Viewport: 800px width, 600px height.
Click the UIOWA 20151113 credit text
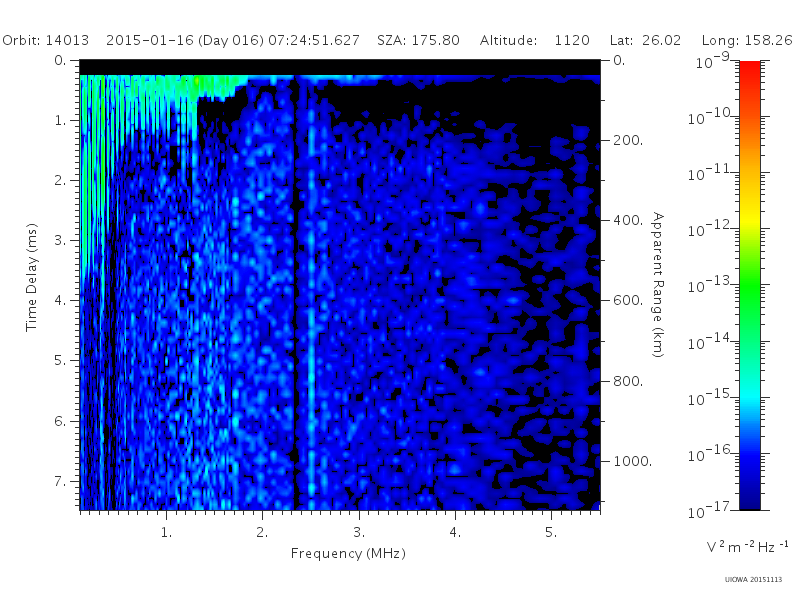[x=753, y=580]
